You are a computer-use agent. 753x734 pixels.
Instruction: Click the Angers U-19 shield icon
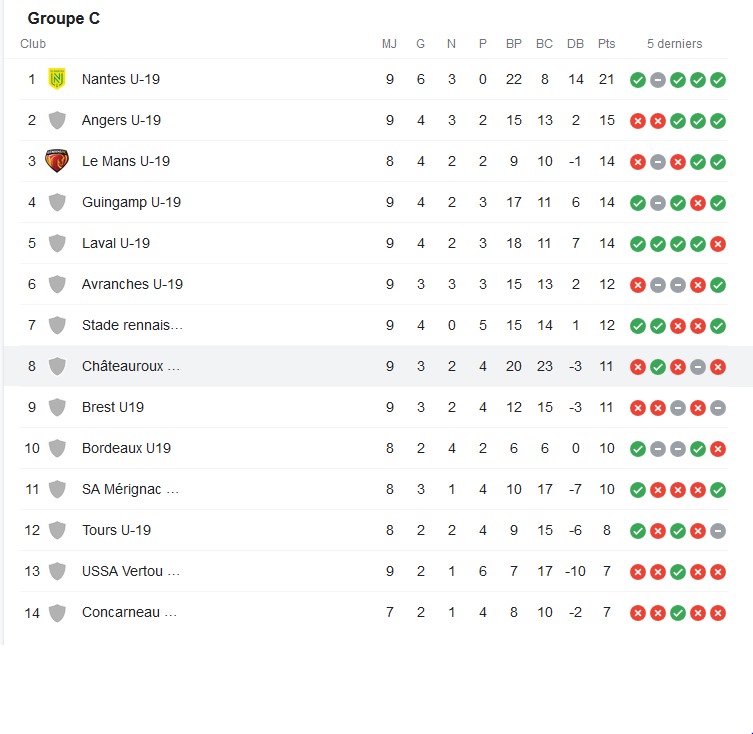pos(57,120)
